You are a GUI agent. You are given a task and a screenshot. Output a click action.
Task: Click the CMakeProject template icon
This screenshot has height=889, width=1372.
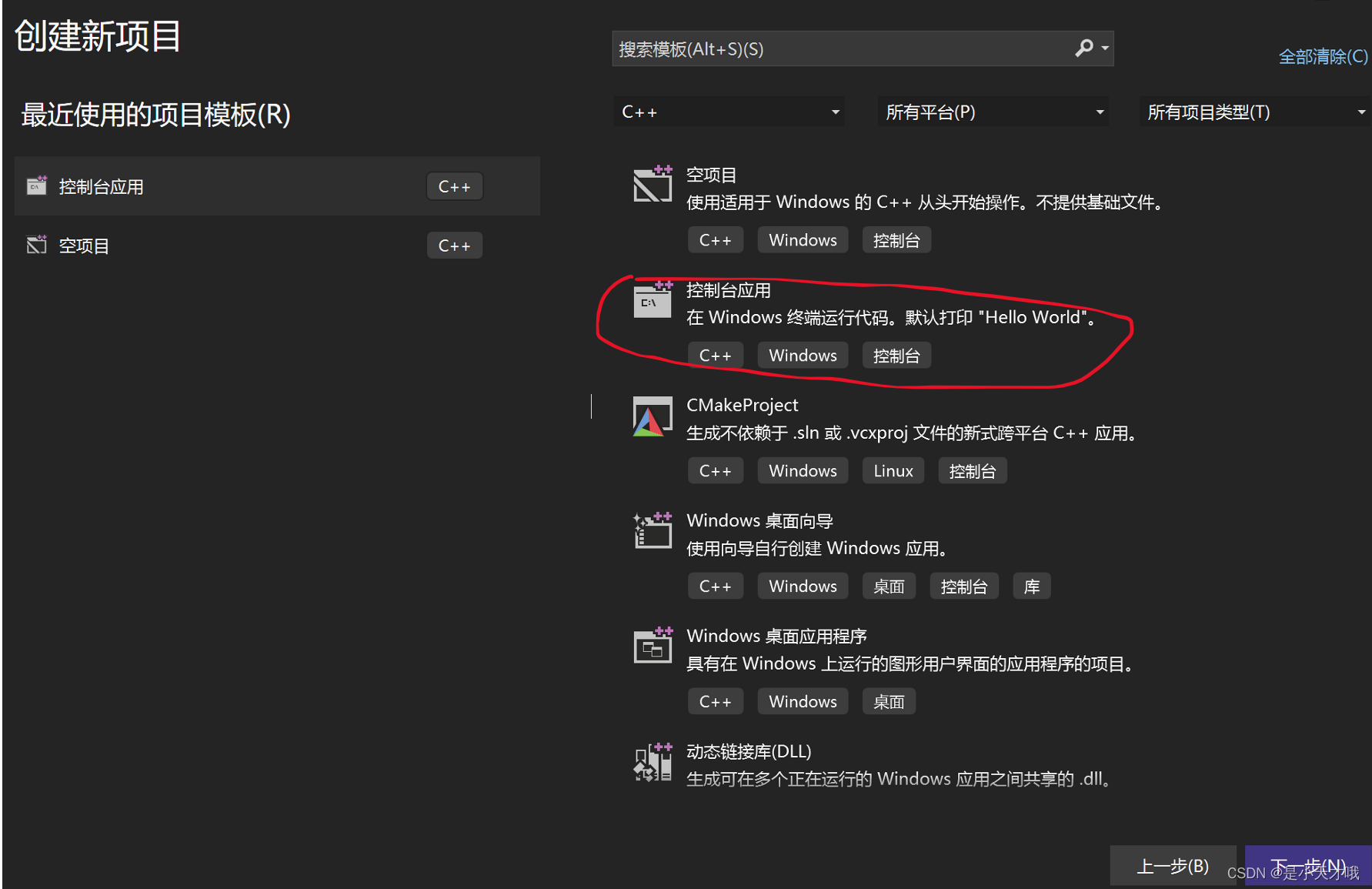click(652, 416)
